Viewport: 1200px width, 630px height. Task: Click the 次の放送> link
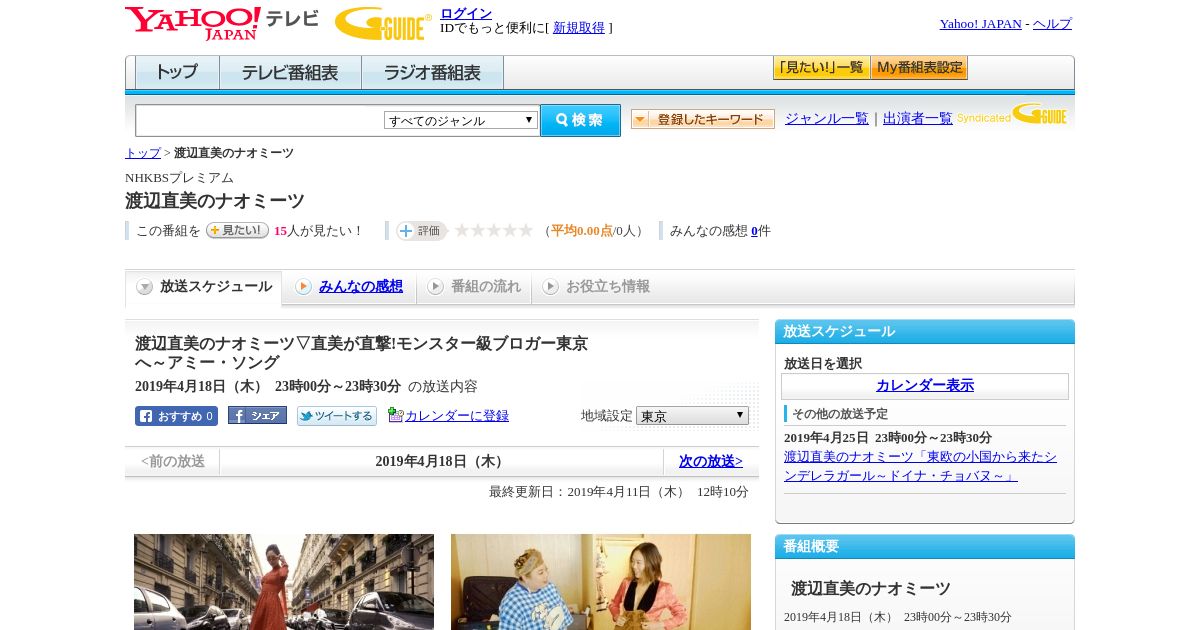tap(711, 462)
